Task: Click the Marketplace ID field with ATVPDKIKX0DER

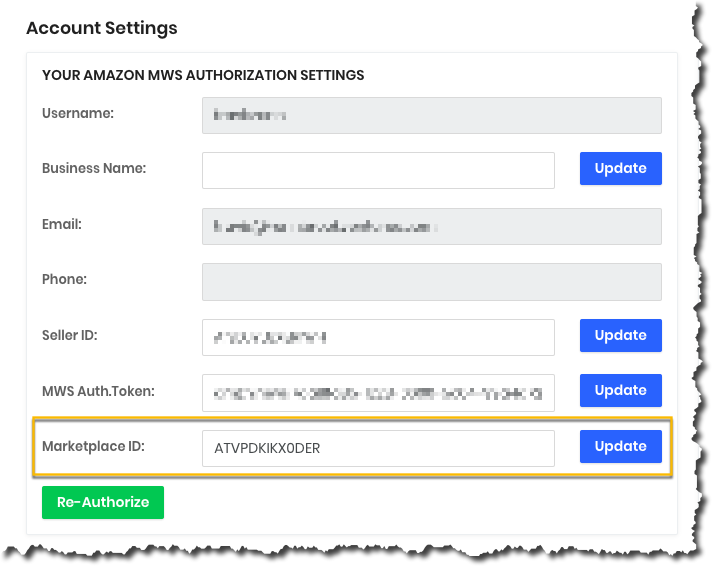Action: tap(378, 448)
